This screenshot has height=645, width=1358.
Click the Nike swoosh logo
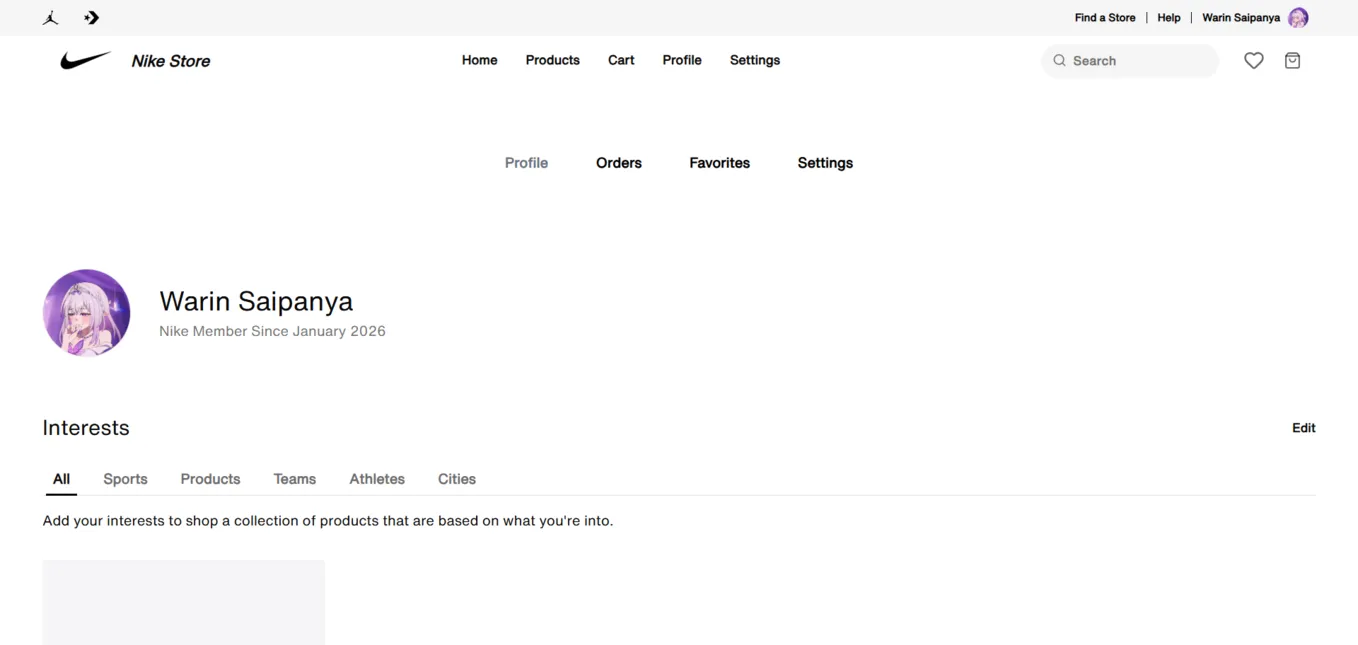coord(86,61)
